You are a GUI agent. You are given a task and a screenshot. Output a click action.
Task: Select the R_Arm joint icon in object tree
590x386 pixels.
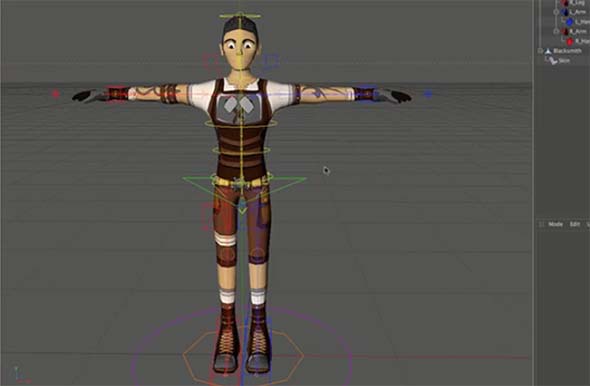click(565, 32)
